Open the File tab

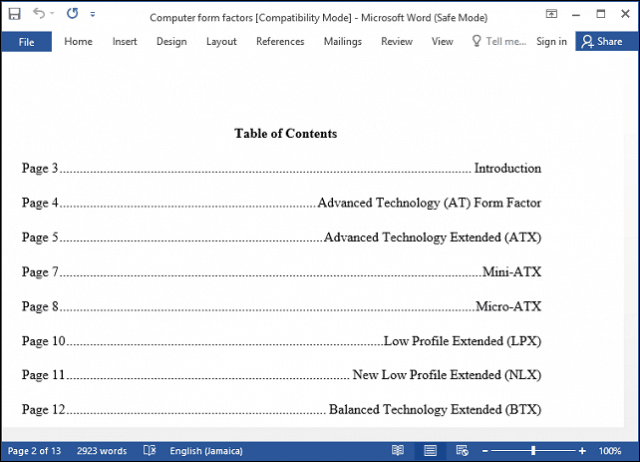27,42
